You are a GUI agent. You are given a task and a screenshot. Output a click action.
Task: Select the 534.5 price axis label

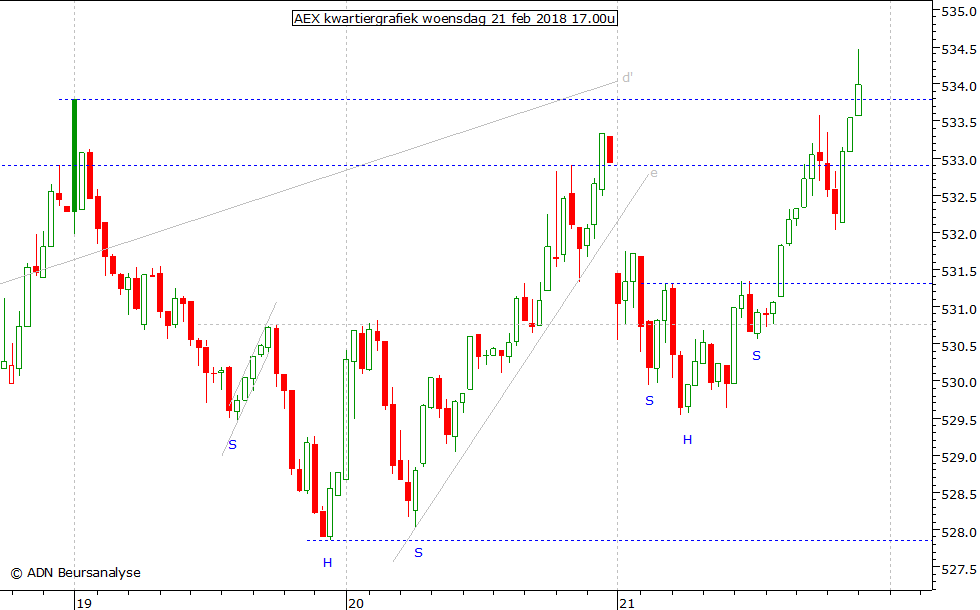[959, 49]
